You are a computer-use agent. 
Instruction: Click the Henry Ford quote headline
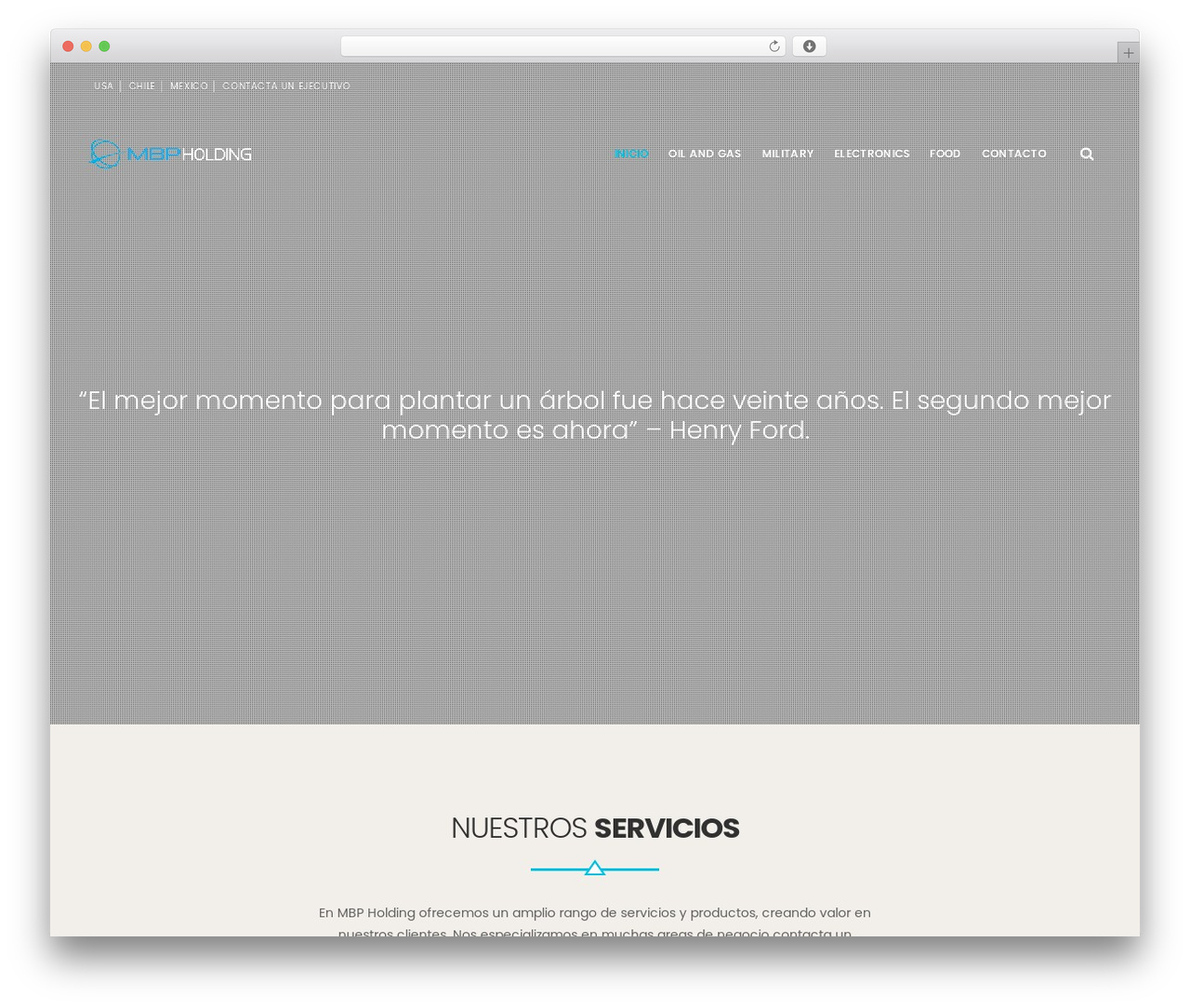click(595, 415)
